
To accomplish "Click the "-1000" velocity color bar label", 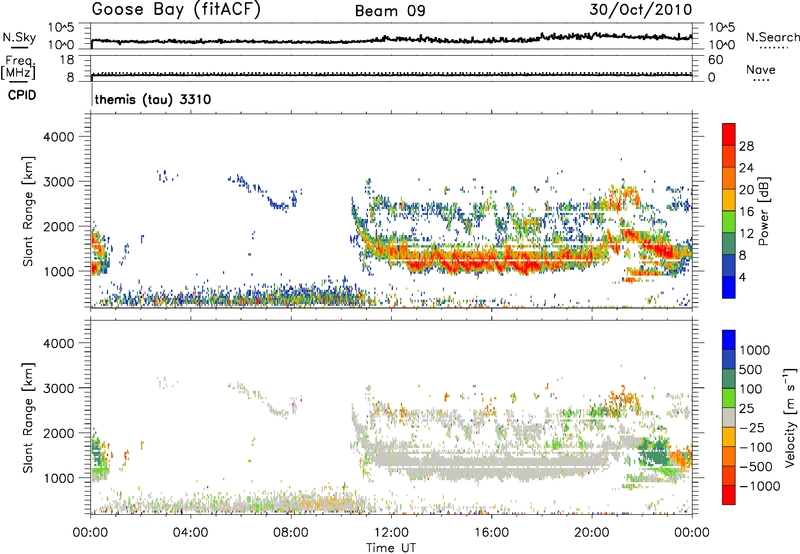I will coord(759,486).
